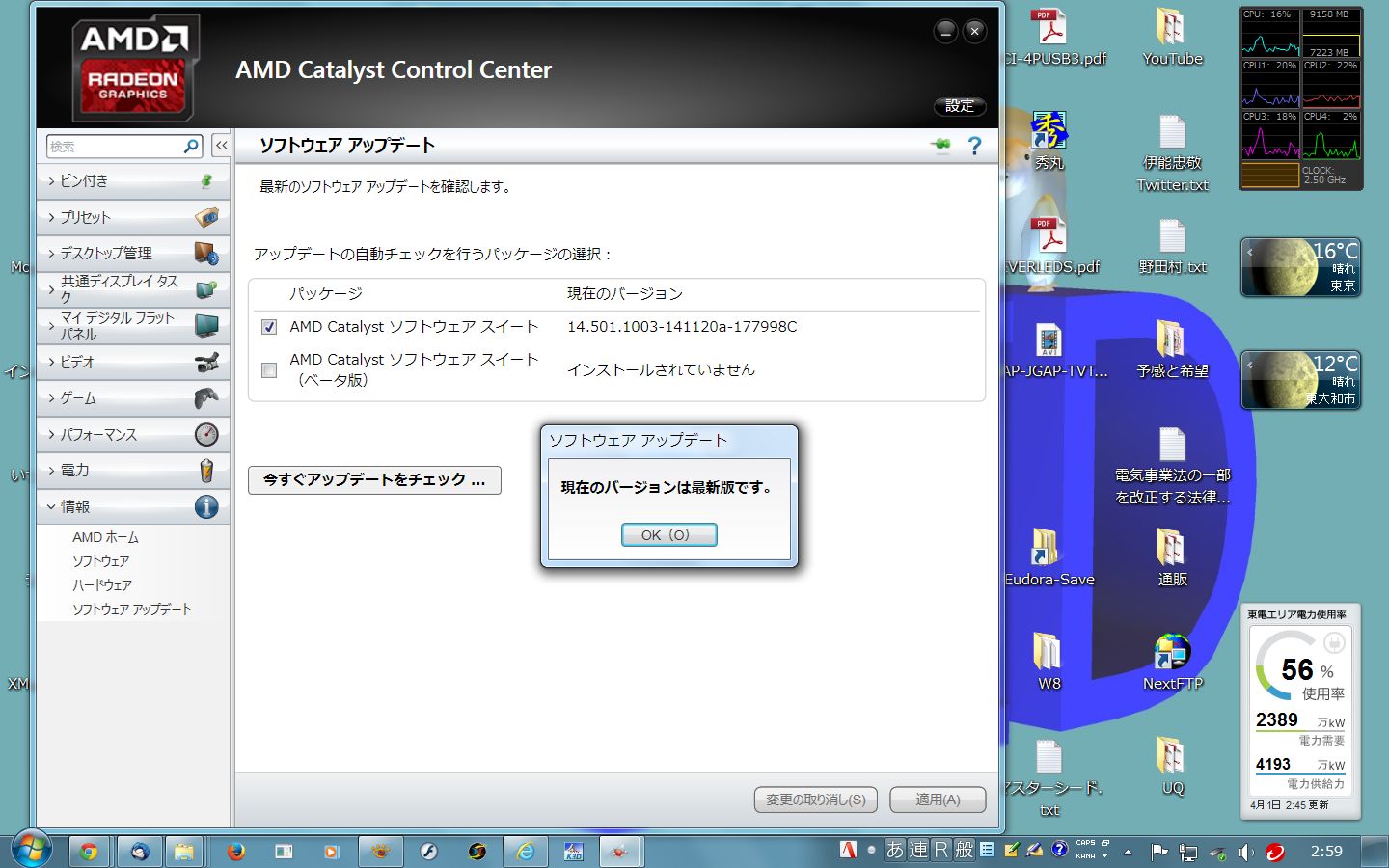Click the discard changes button
This screenshot has width=1389, height=868.
[815, 800]
